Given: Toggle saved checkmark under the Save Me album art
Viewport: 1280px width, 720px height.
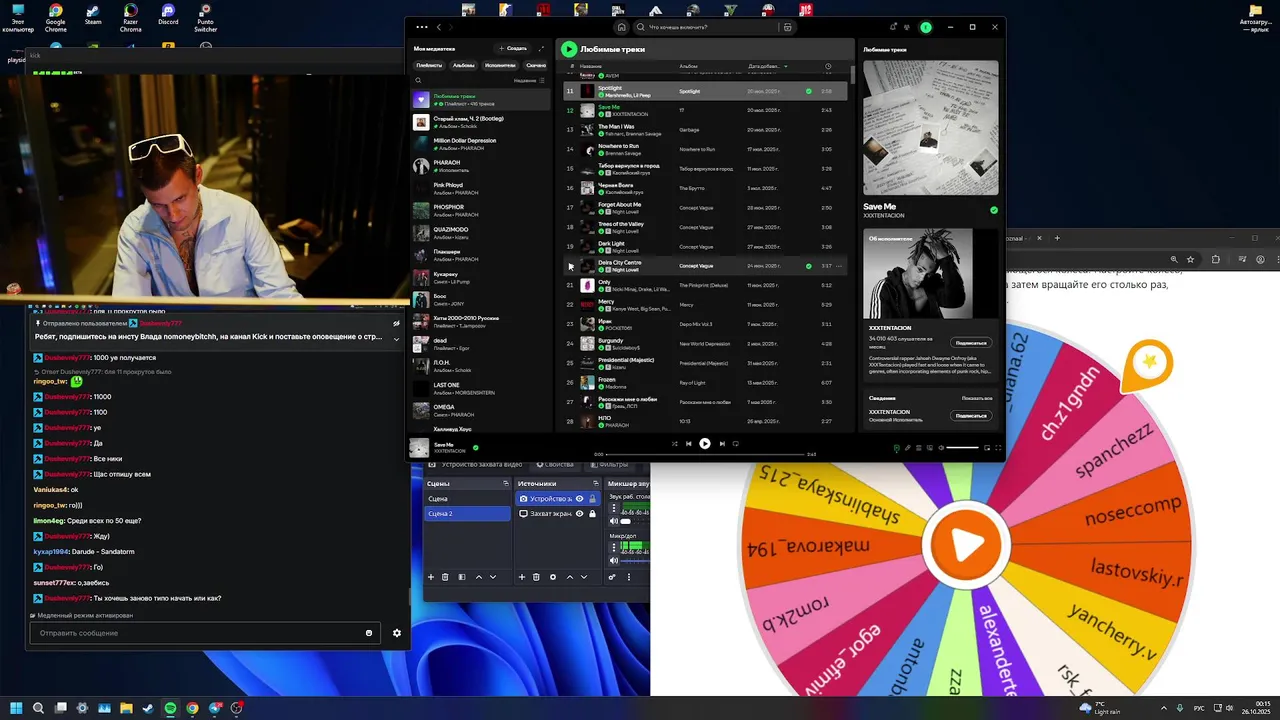Looking at the screenshot, I should point(993,210).
